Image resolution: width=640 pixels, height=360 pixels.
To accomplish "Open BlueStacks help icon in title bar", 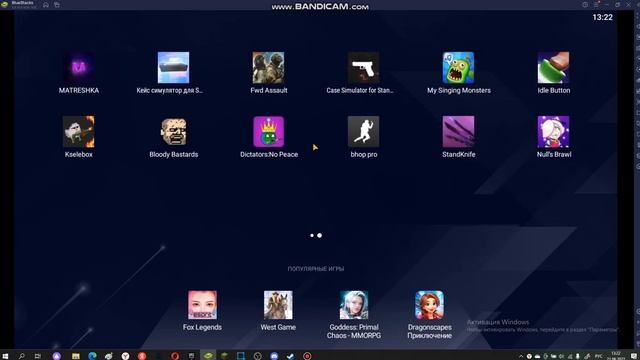I will coord(585,5).
